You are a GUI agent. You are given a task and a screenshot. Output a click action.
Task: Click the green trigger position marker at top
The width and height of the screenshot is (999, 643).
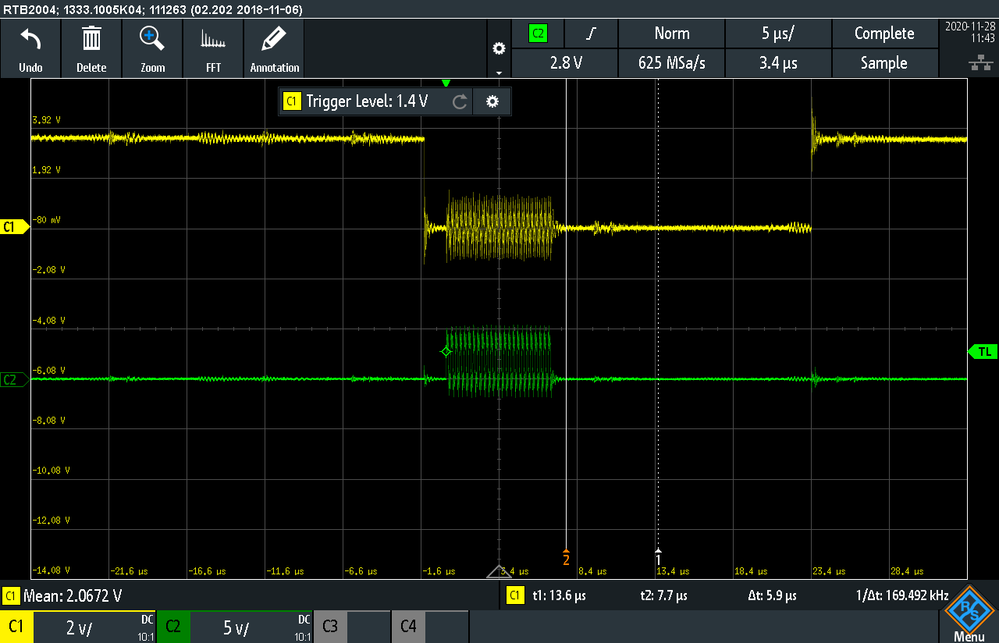click(446, 83)
